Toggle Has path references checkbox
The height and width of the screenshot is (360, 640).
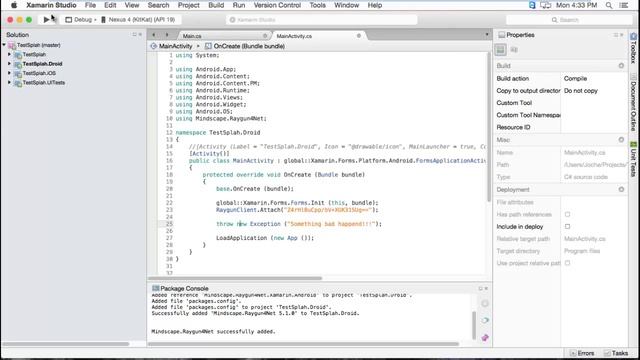[567, 214]
